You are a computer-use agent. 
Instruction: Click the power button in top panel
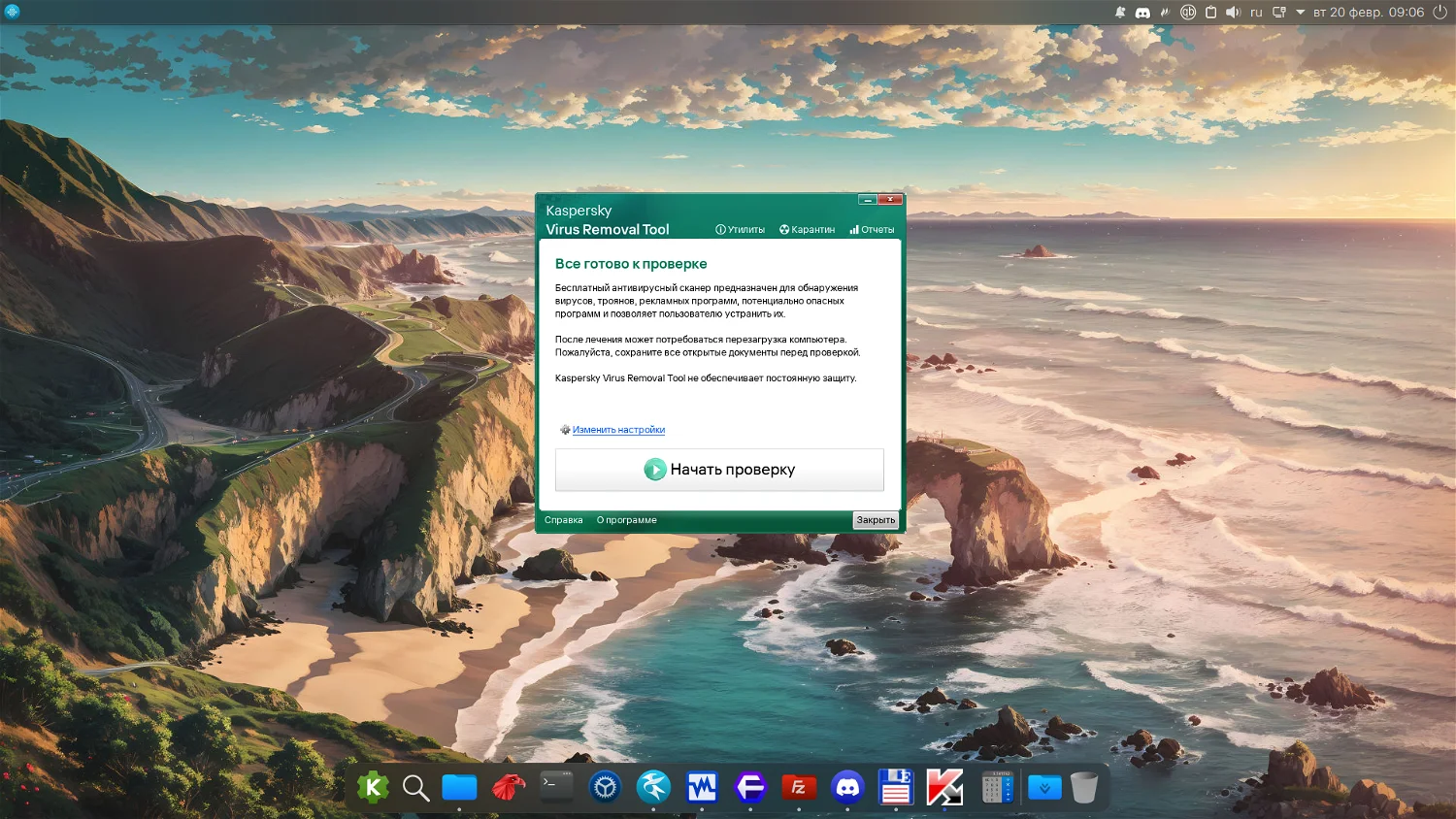[x=1439, y=13]
